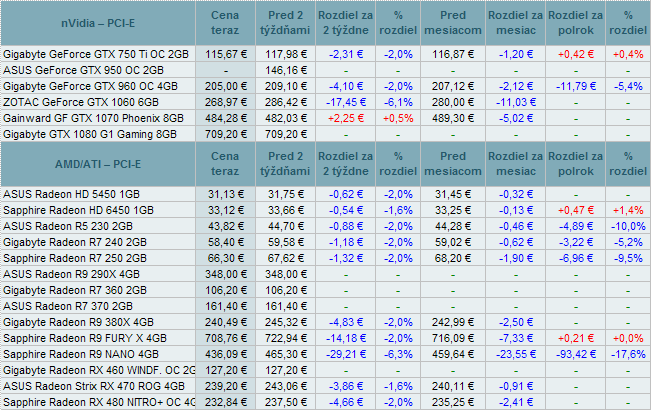Click the -29,21 € two-week difference
The height and width of the screenshot is (410, 651).
pos(346,354)
